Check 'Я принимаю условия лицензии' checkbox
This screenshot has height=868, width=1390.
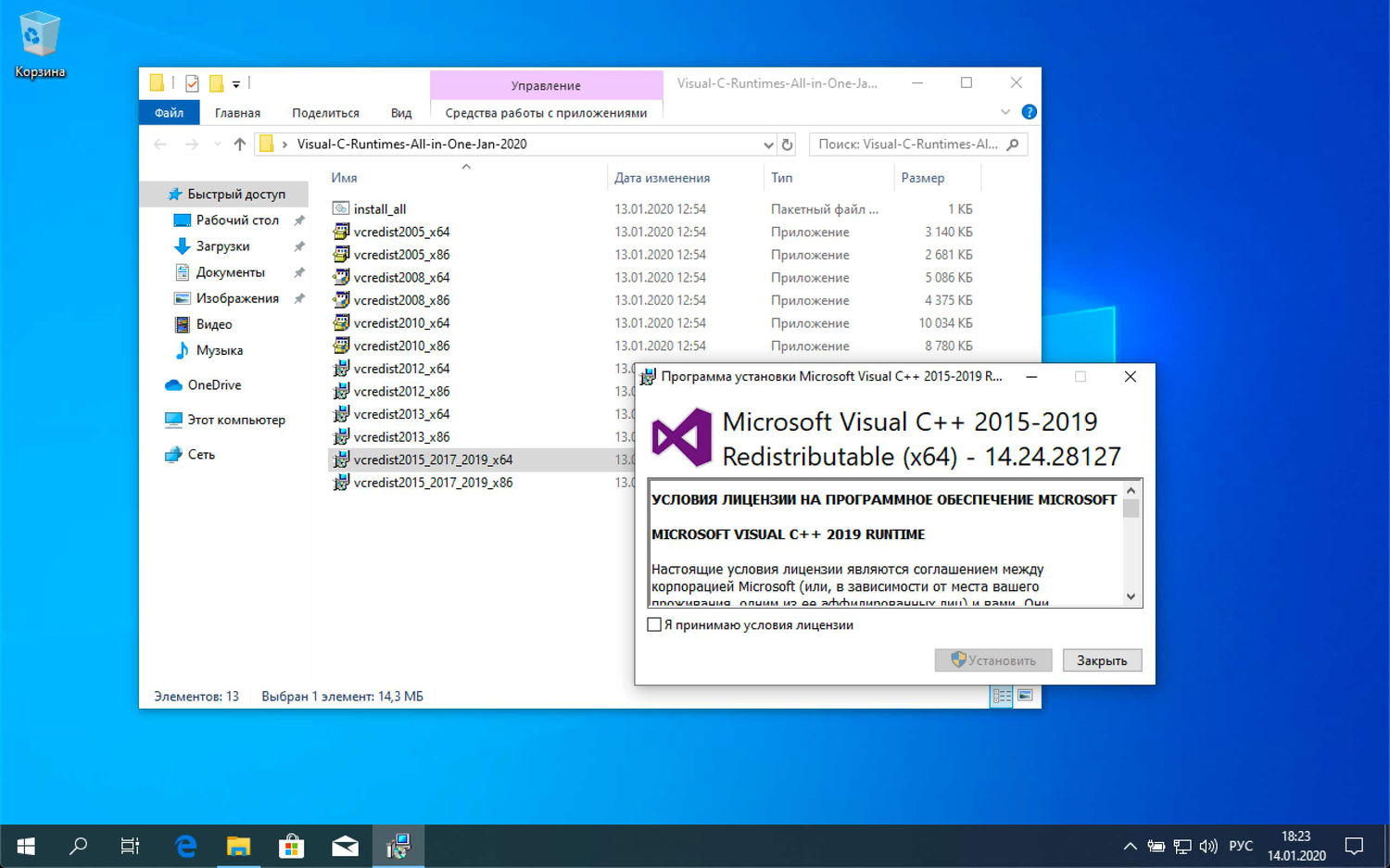tap(654, 625)
